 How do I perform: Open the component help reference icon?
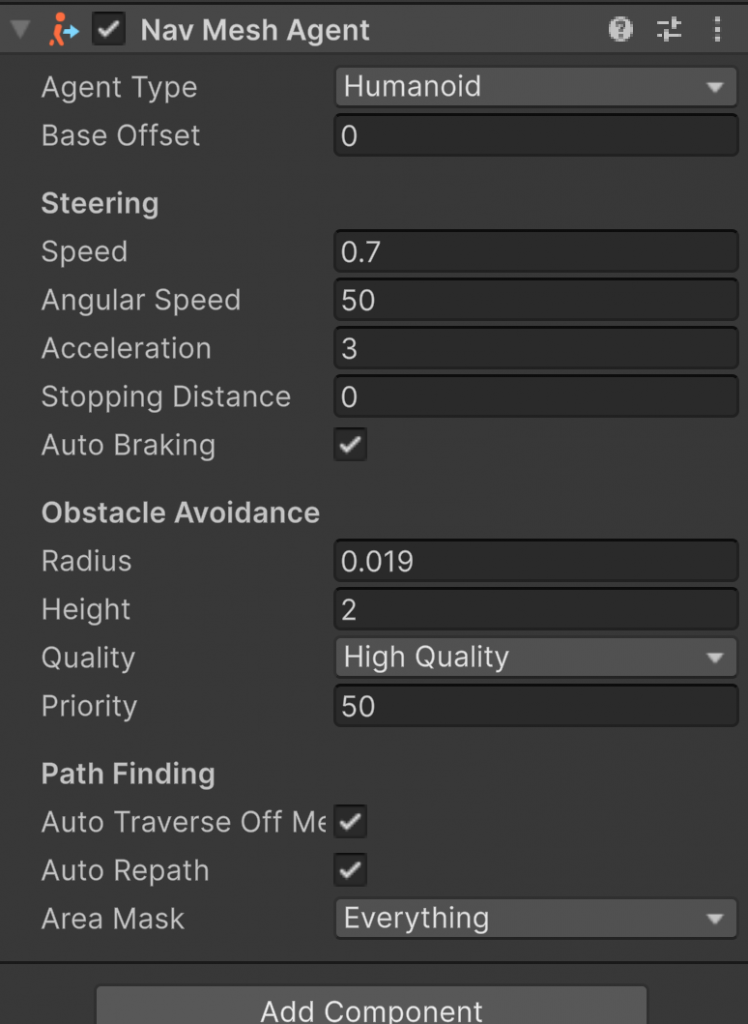pos(620,30)
